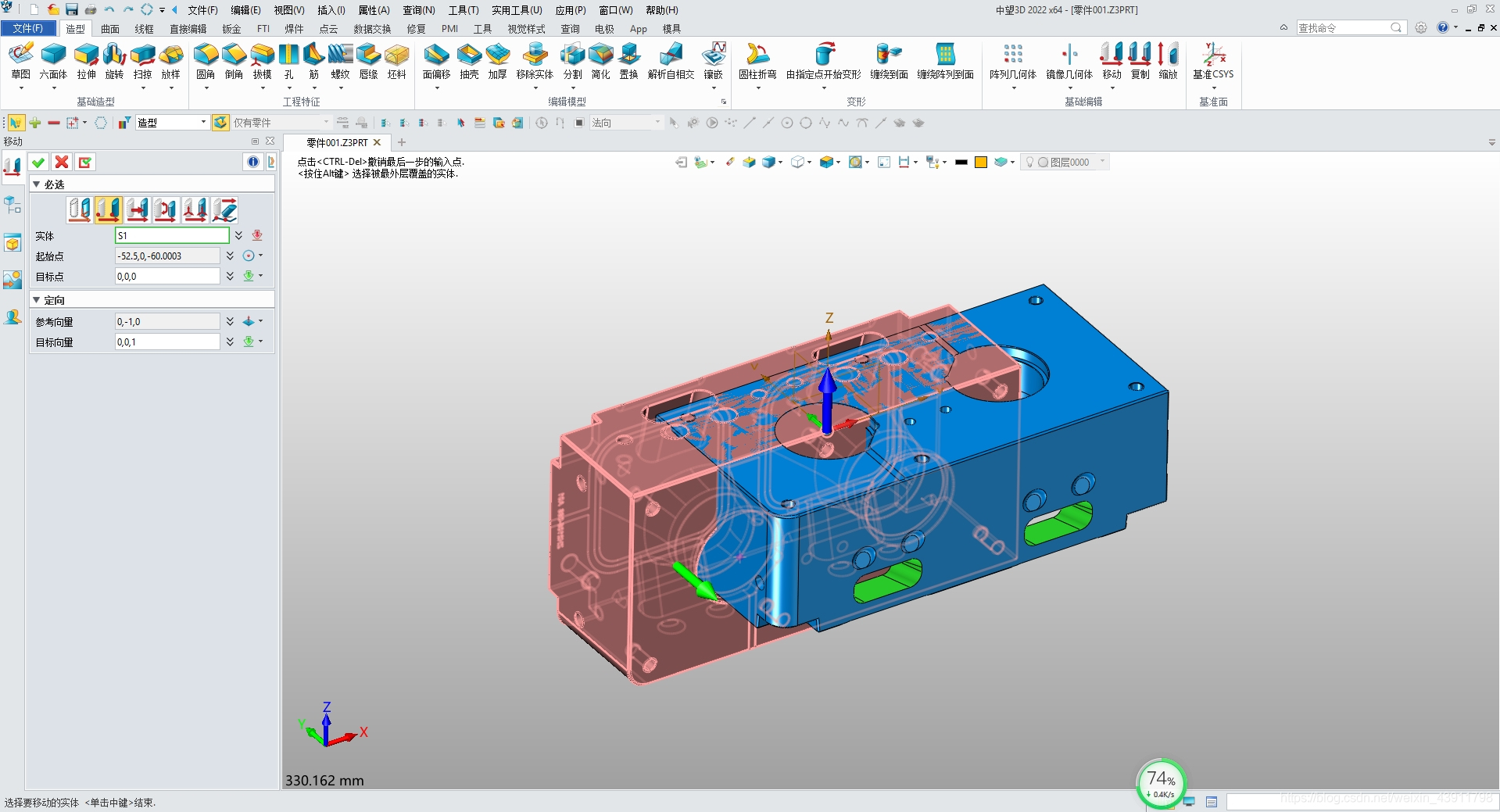Image resolution: width=1500 pixels, height=812 pixels.
Task: Collapse the 定向 section in the Move panel
Action: (37, 299)
